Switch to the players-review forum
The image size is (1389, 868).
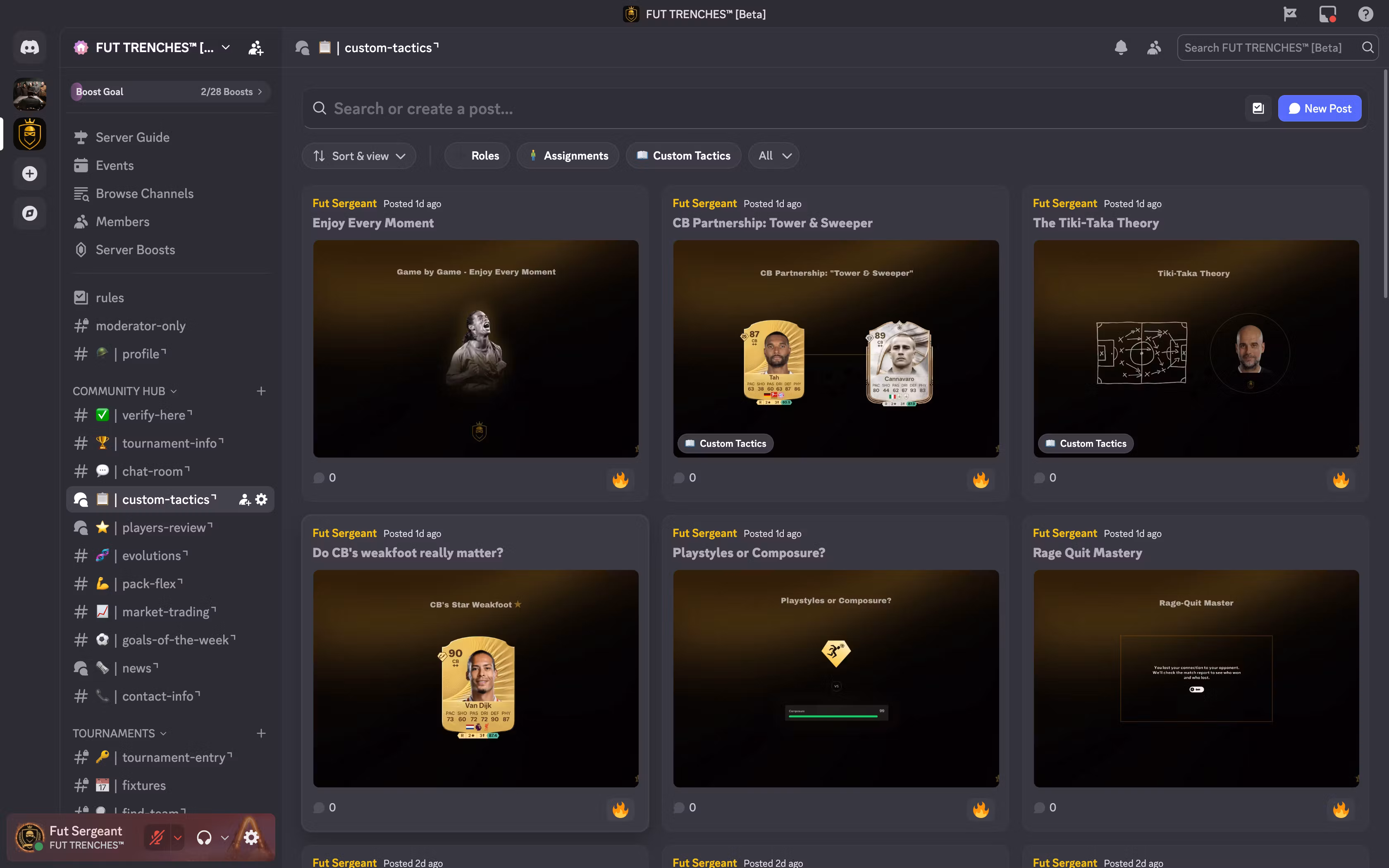pyautogui.click(x=170, y=527)
